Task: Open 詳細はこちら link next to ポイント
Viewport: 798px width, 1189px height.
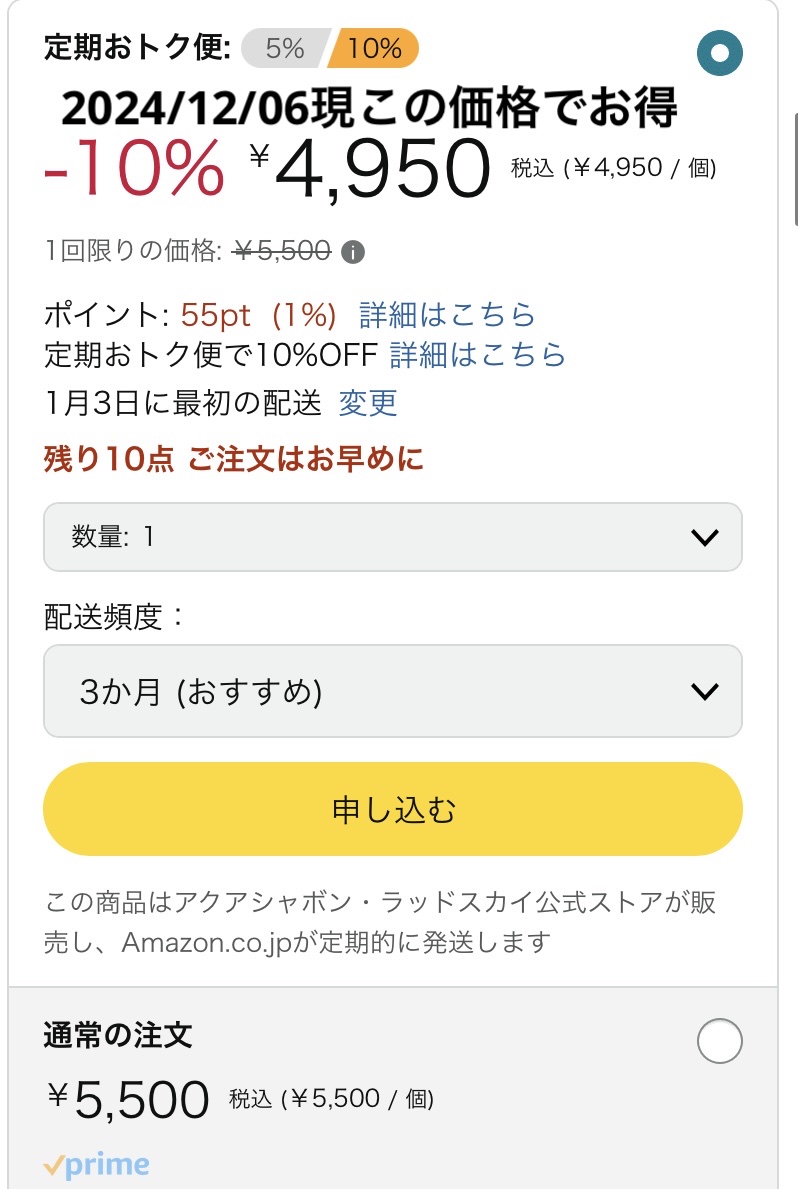Action: (x=447, y=315)
